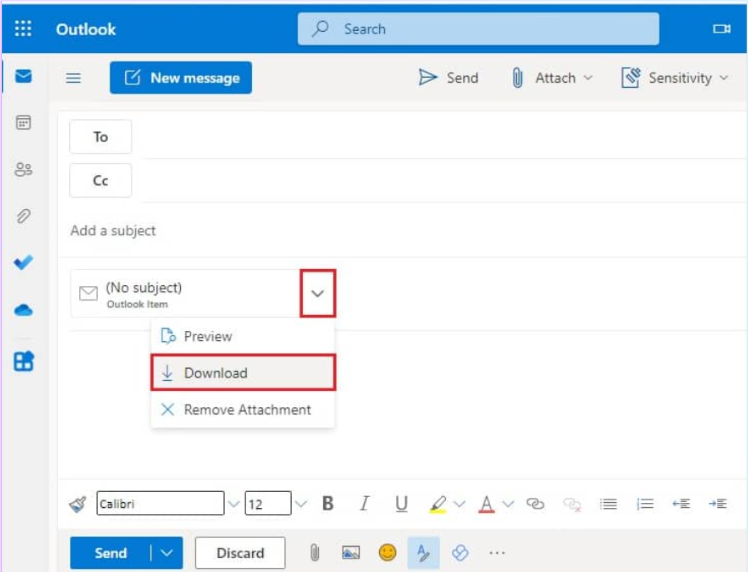Toggle the hamburger navigation pane icon
750x572 pixels.
tap(73, 77)
